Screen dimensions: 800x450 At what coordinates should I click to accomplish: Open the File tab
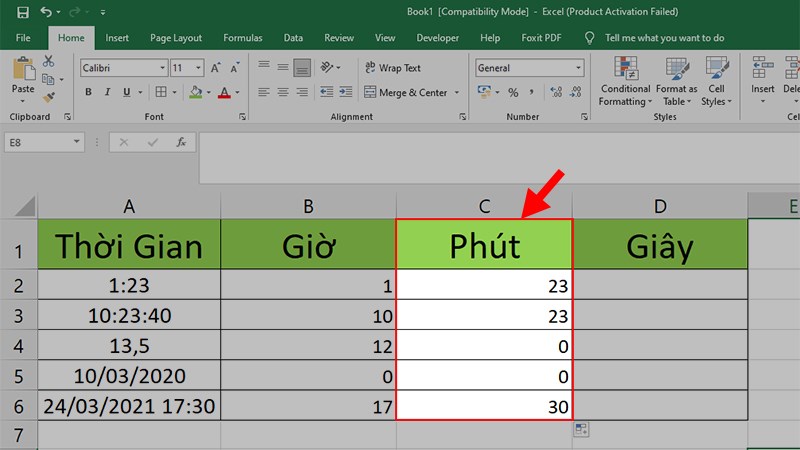23,38
